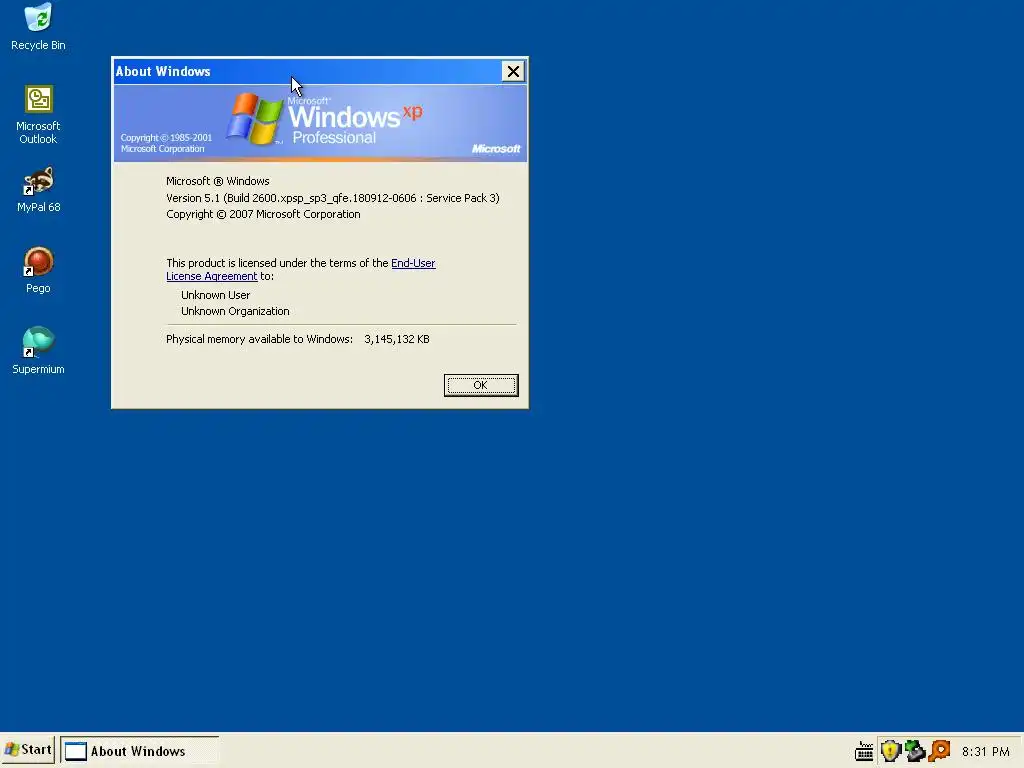
Task: Select the MyPal 68 browser shortcut
Action: click(x=39, y=189)
